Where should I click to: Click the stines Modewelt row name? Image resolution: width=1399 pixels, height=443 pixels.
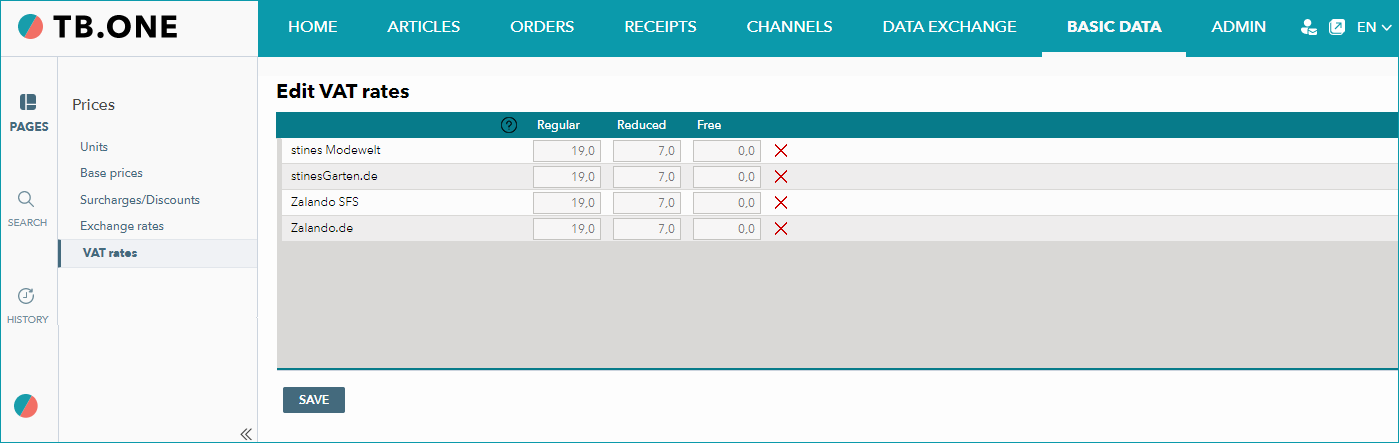click(x=335, y=150)
